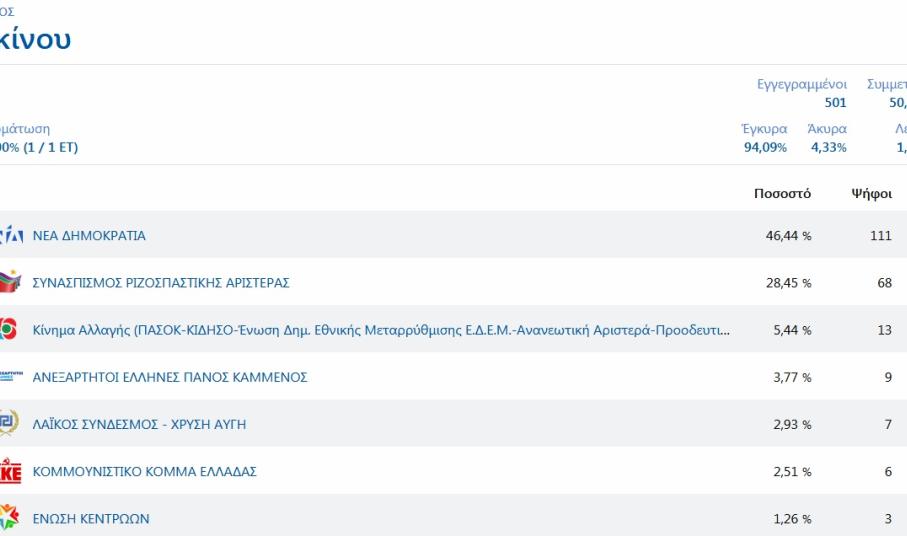Click the ΣΥΡΙΖΑ party flag logo
Screen dimensions: 907x536
click(9, 283)
